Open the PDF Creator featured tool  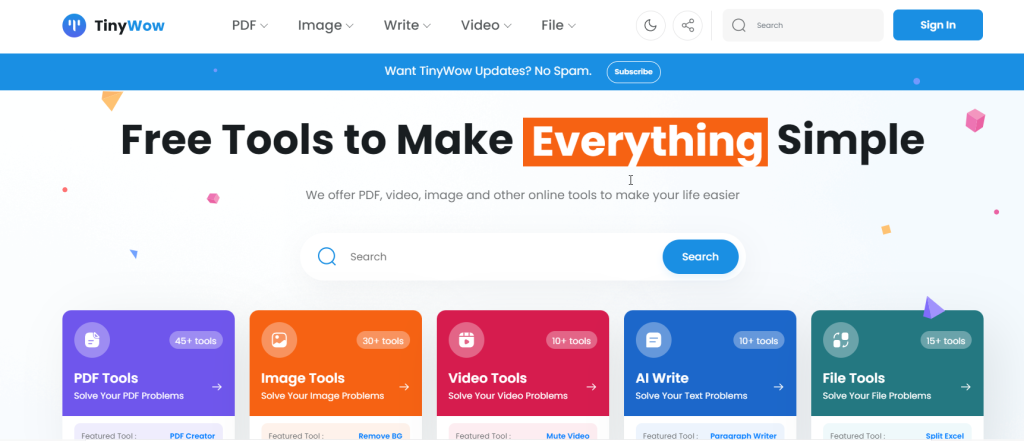coord(192,436)
